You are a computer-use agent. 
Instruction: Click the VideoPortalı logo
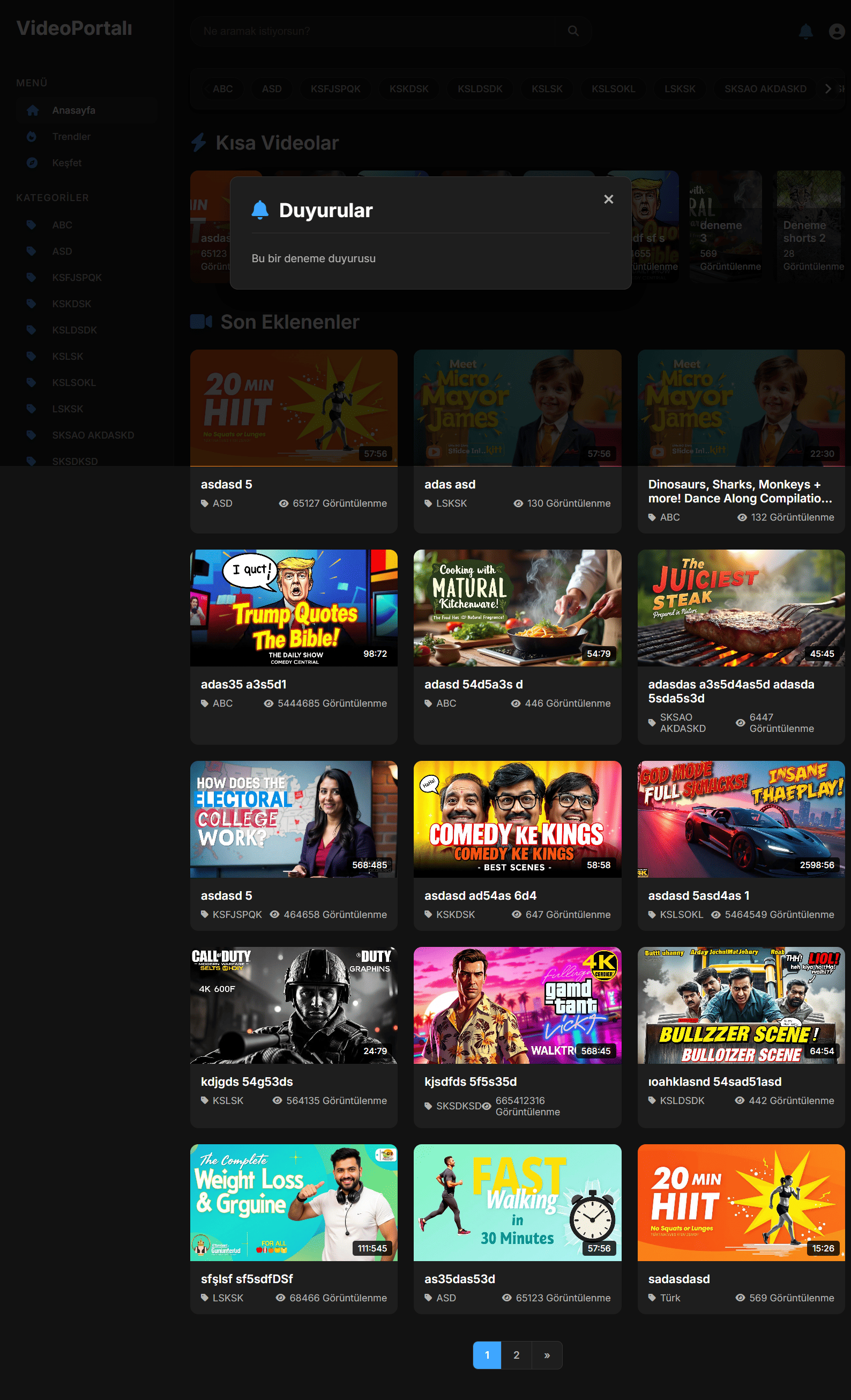[74, 28]
